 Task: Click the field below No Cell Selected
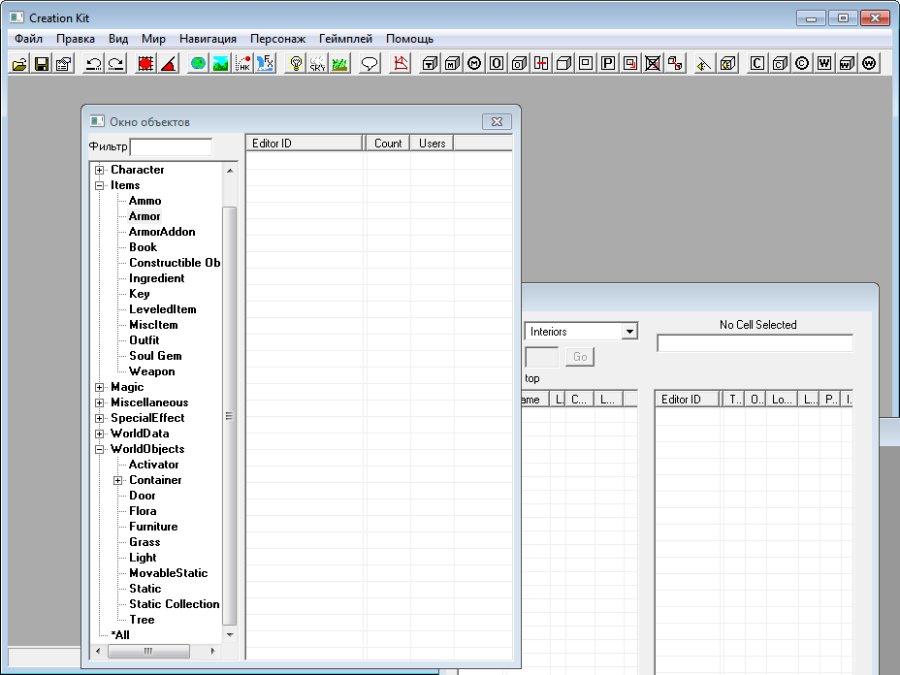tap(755, 343)
